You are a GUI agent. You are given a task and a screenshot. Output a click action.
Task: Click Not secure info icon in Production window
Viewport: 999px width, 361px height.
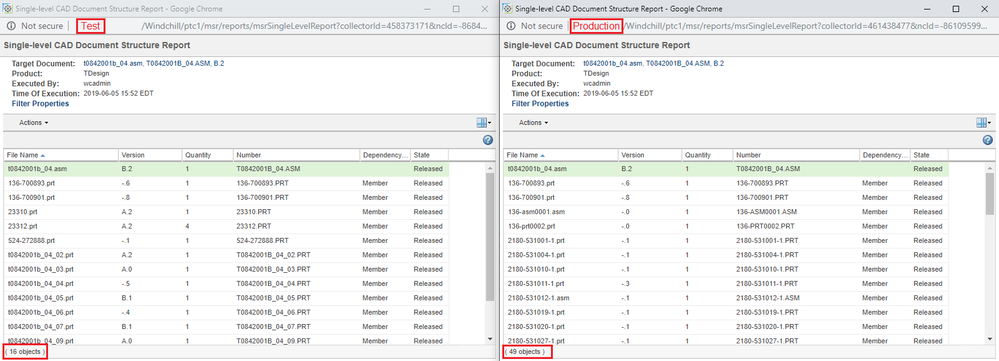[x=511, y=26]
